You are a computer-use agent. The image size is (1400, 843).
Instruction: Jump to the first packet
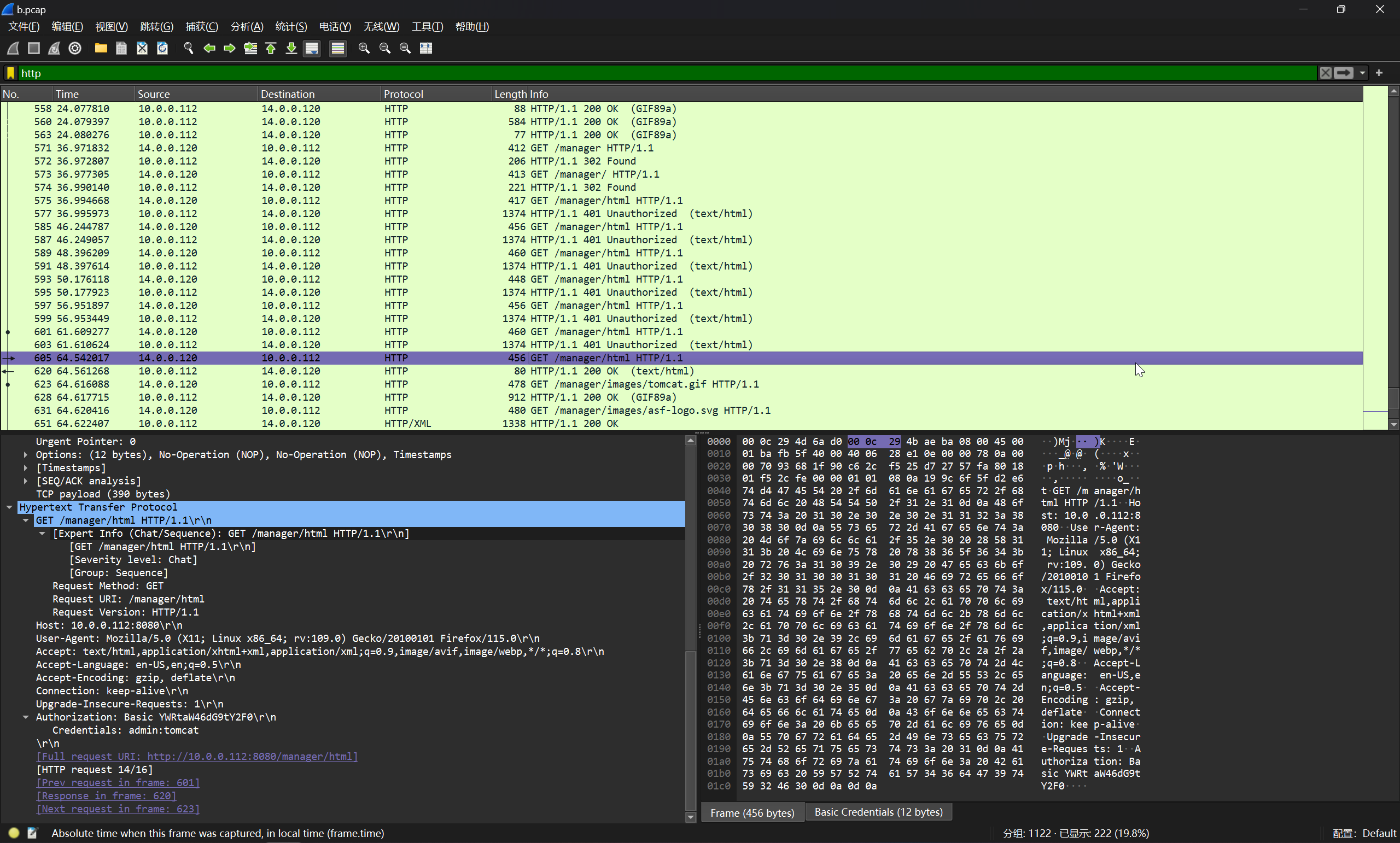(x=271, y=48)
